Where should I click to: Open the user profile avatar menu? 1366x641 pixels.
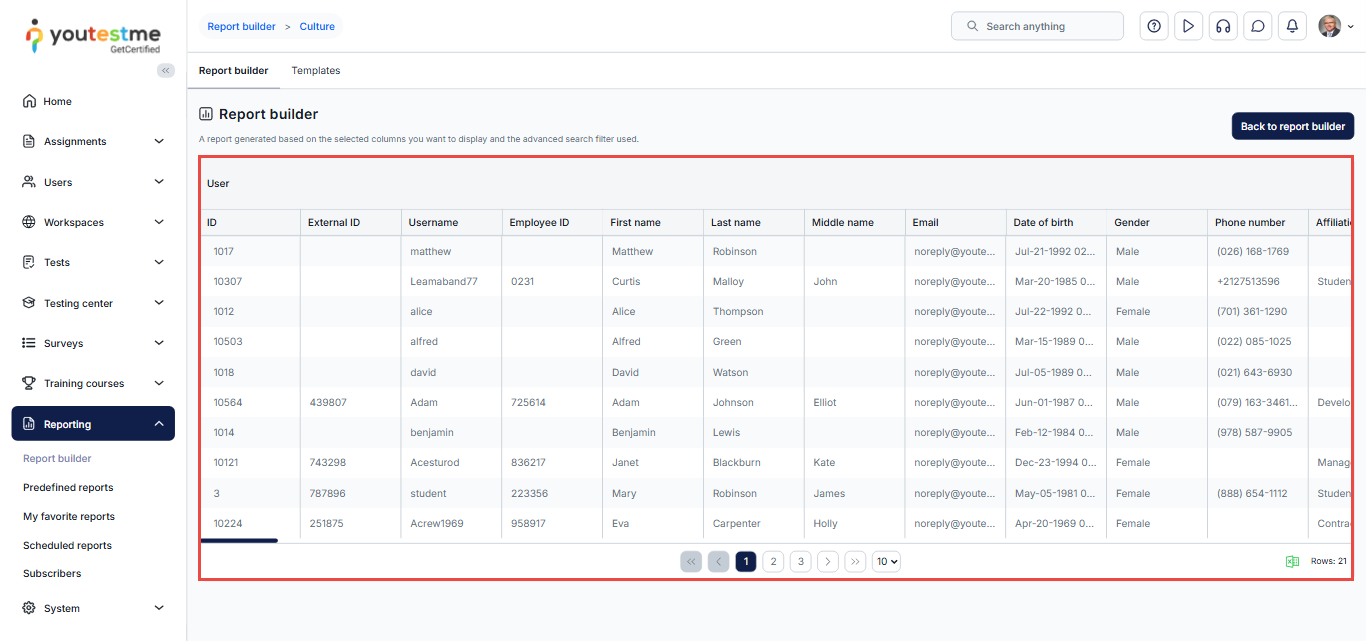point(1335,26)
